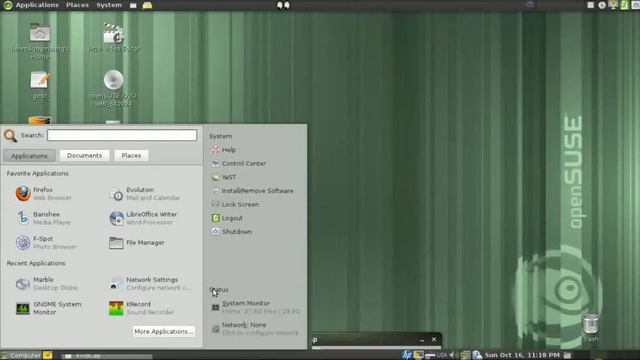Switch to Applications tab in menu
This screenshot has width=640, height=360.
29,156
